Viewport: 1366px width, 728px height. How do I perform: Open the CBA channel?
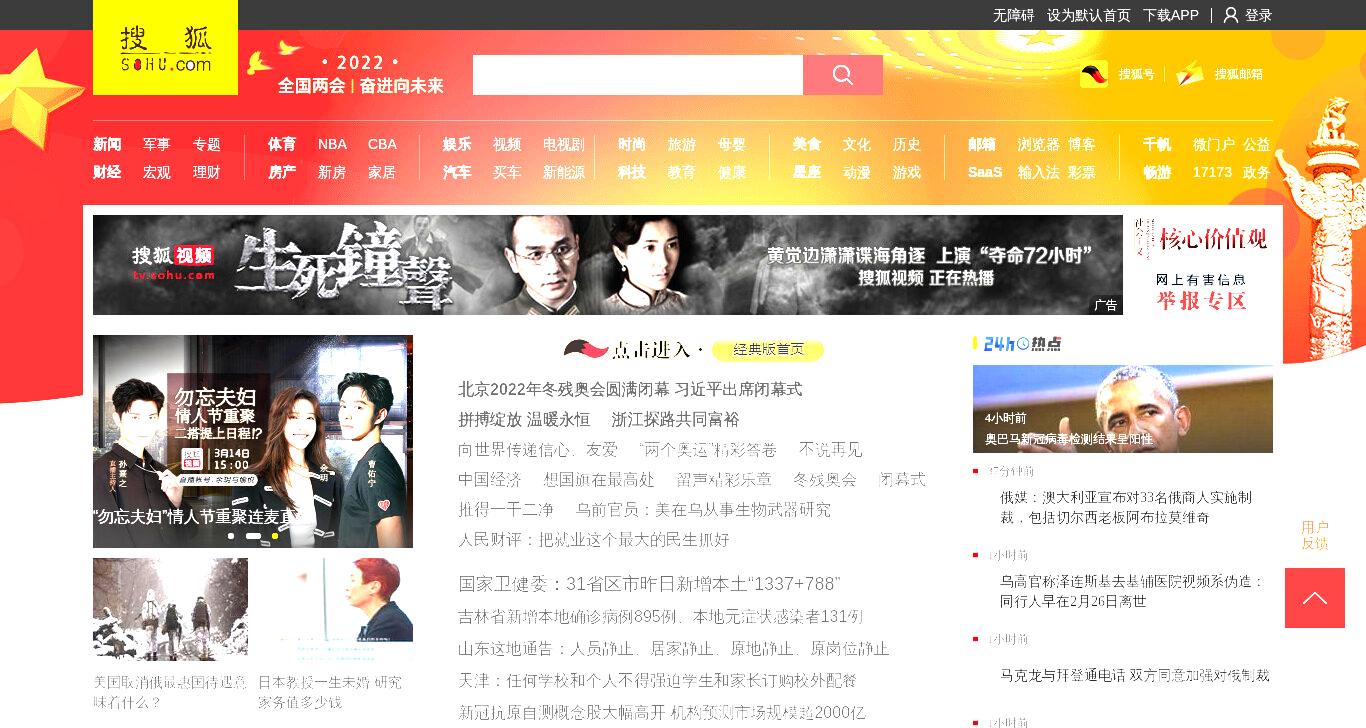coord(382,144)
